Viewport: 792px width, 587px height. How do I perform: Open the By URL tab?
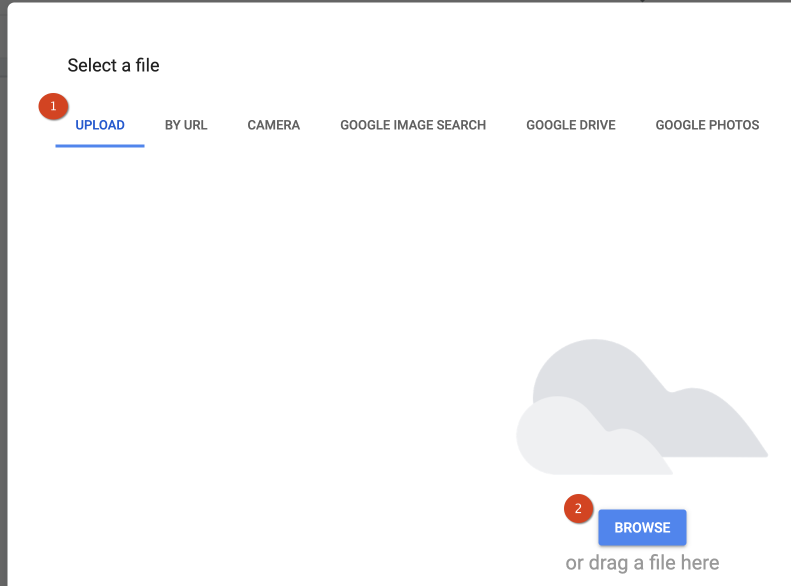coord(186,125)
